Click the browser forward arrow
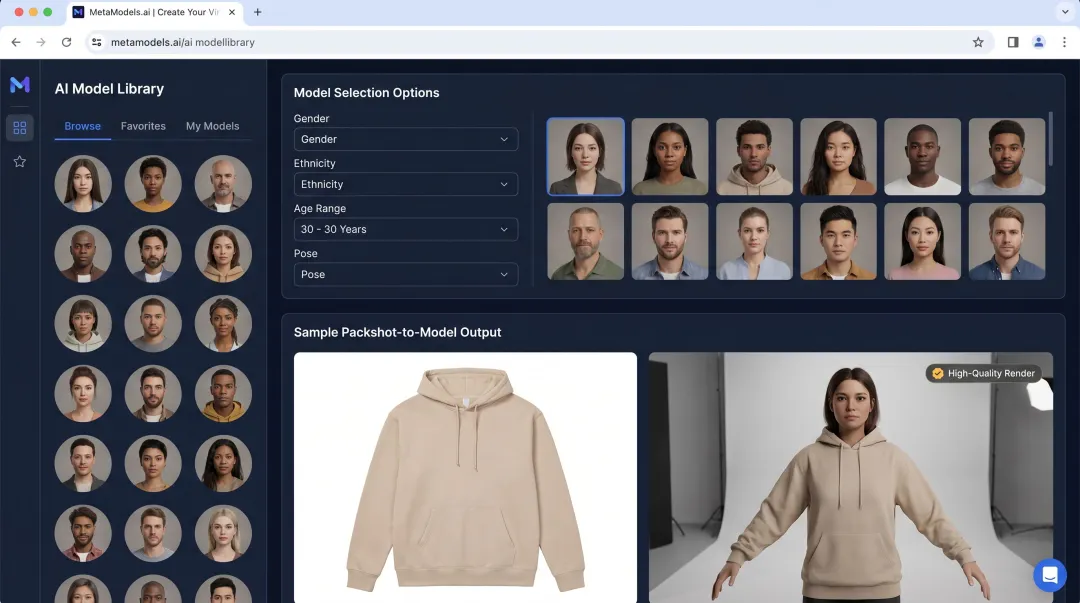This screenshot has height=603, width=1080. (41, 42)
